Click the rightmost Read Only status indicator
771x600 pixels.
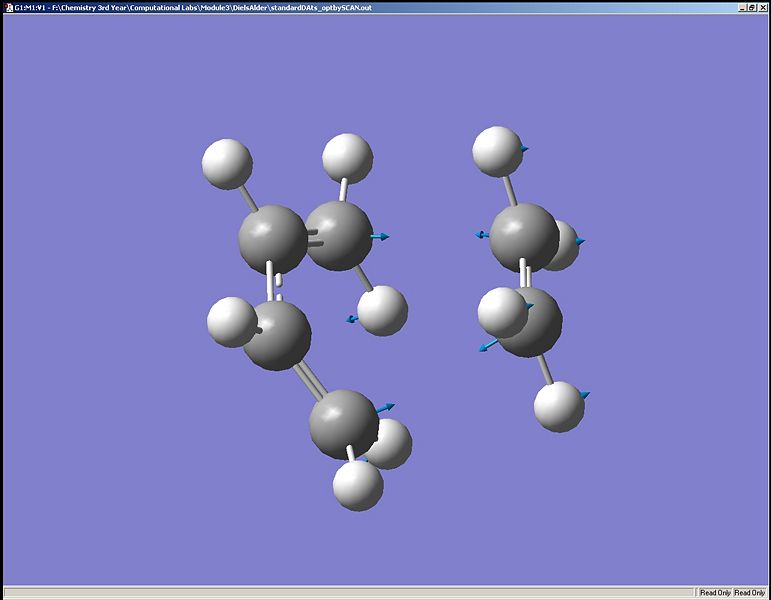point(750,593)
